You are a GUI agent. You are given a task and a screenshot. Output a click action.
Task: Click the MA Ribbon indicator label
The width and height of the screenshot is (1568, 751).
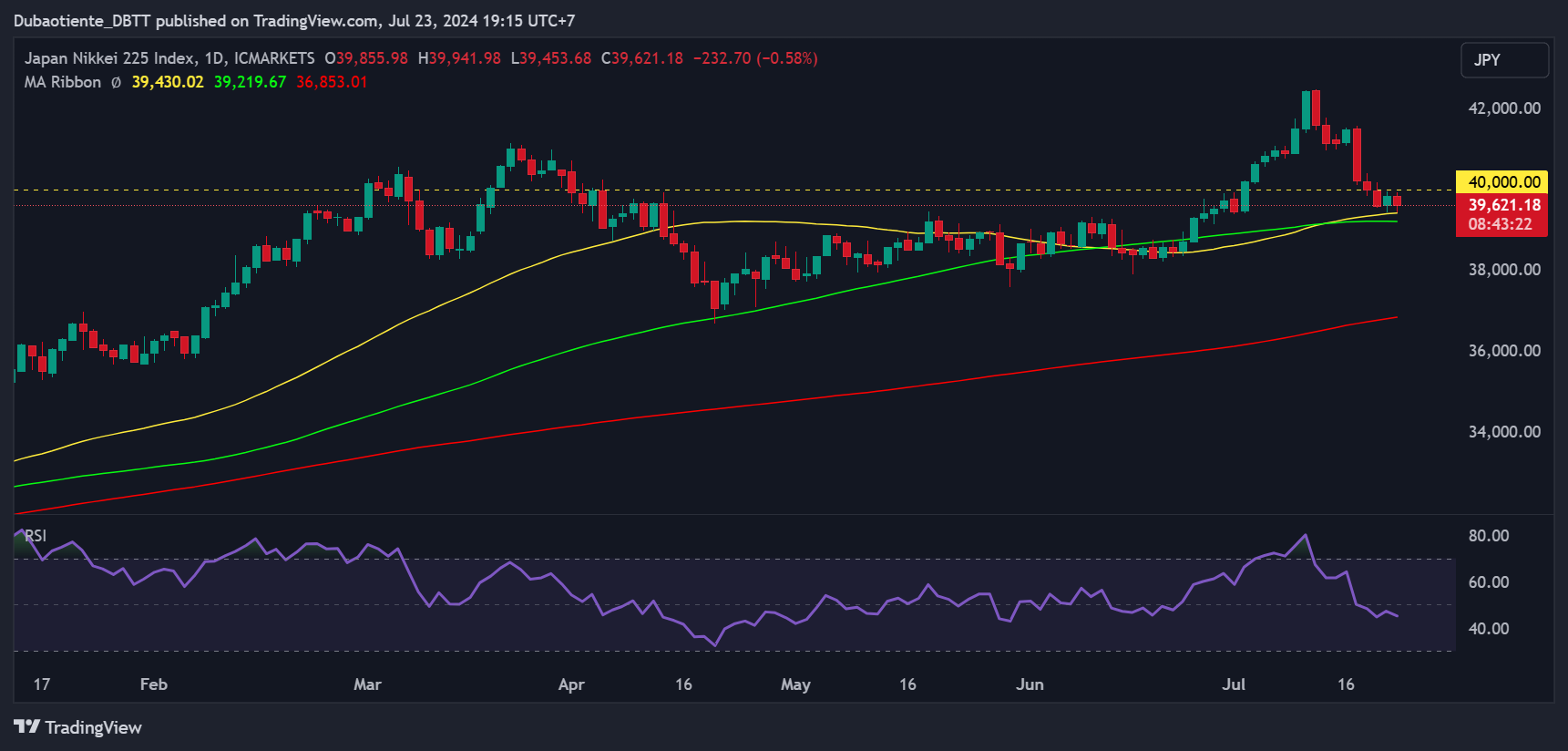point(63,82)
